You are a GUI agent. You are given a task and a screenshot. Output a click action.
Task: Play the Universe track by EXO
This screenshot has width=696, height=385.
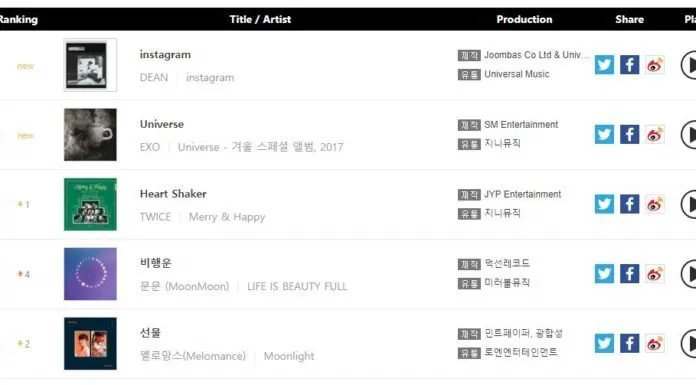pos(688,135)
